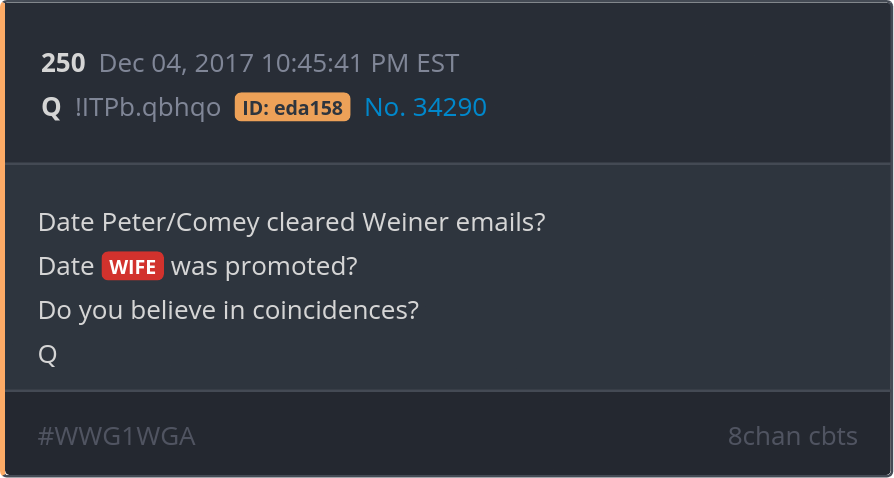Click the red WIFE tag
Image resolution: width=894 pixels, height=478 pixels.
point(132,267)
